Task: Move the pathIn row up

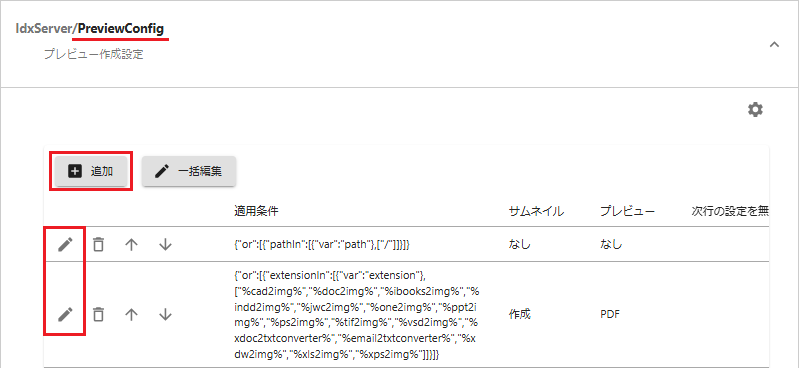Action: pos(132,245)
